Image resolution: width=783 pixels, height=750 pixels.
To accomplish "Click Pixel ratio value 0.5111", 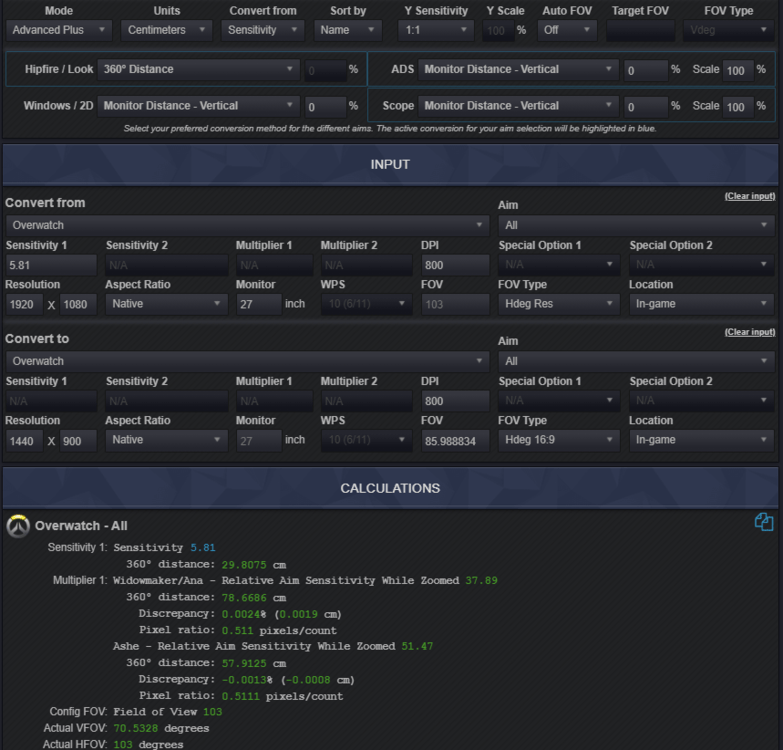I will tap(241, 696).
